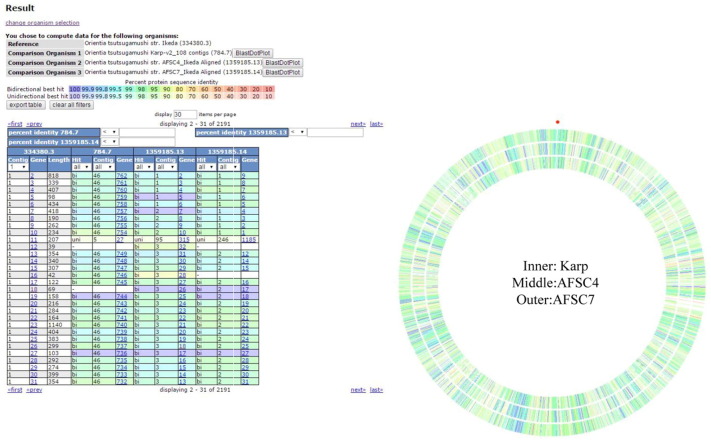
Task: Expand the Hit filter dropdown under 784.7
Action: pyautogui.click(x=81, y=167)
